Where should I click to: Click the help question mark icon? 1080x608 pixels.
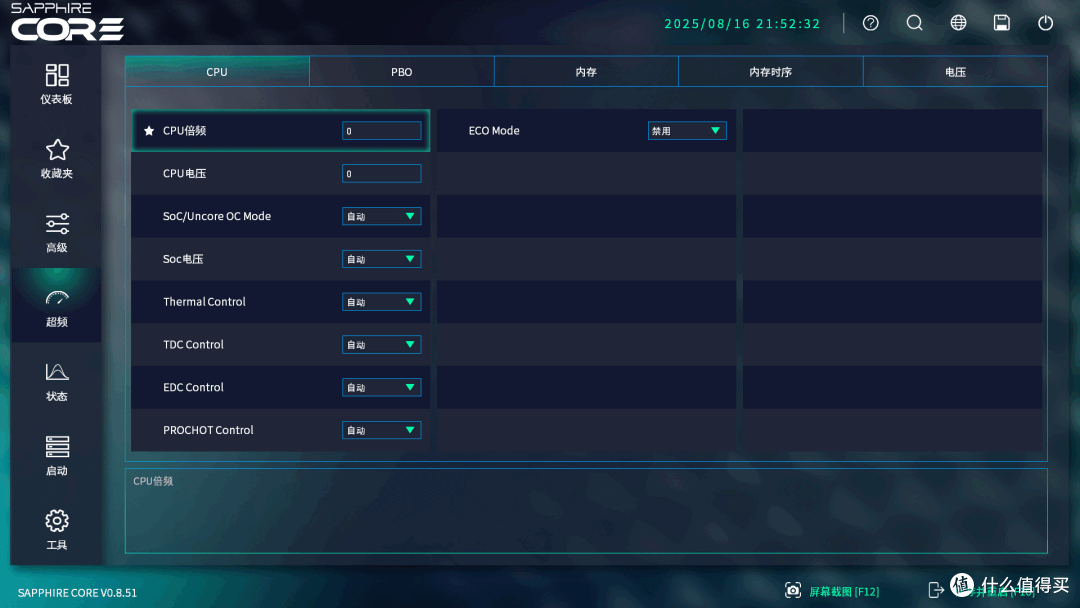pos(871,23)
